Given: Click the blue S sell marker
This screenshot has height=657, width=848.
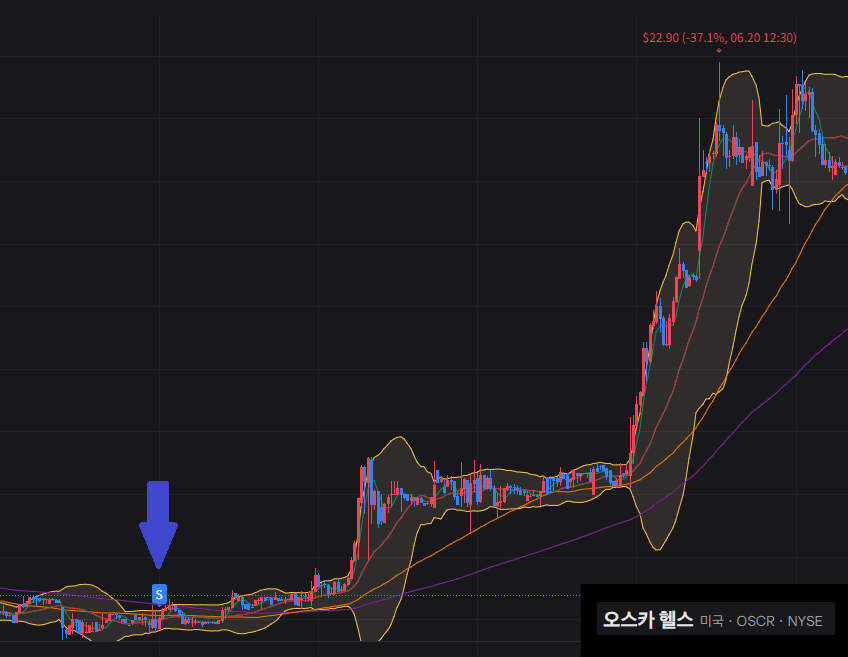Looking at the screenshot, I should tap(159, 595).
